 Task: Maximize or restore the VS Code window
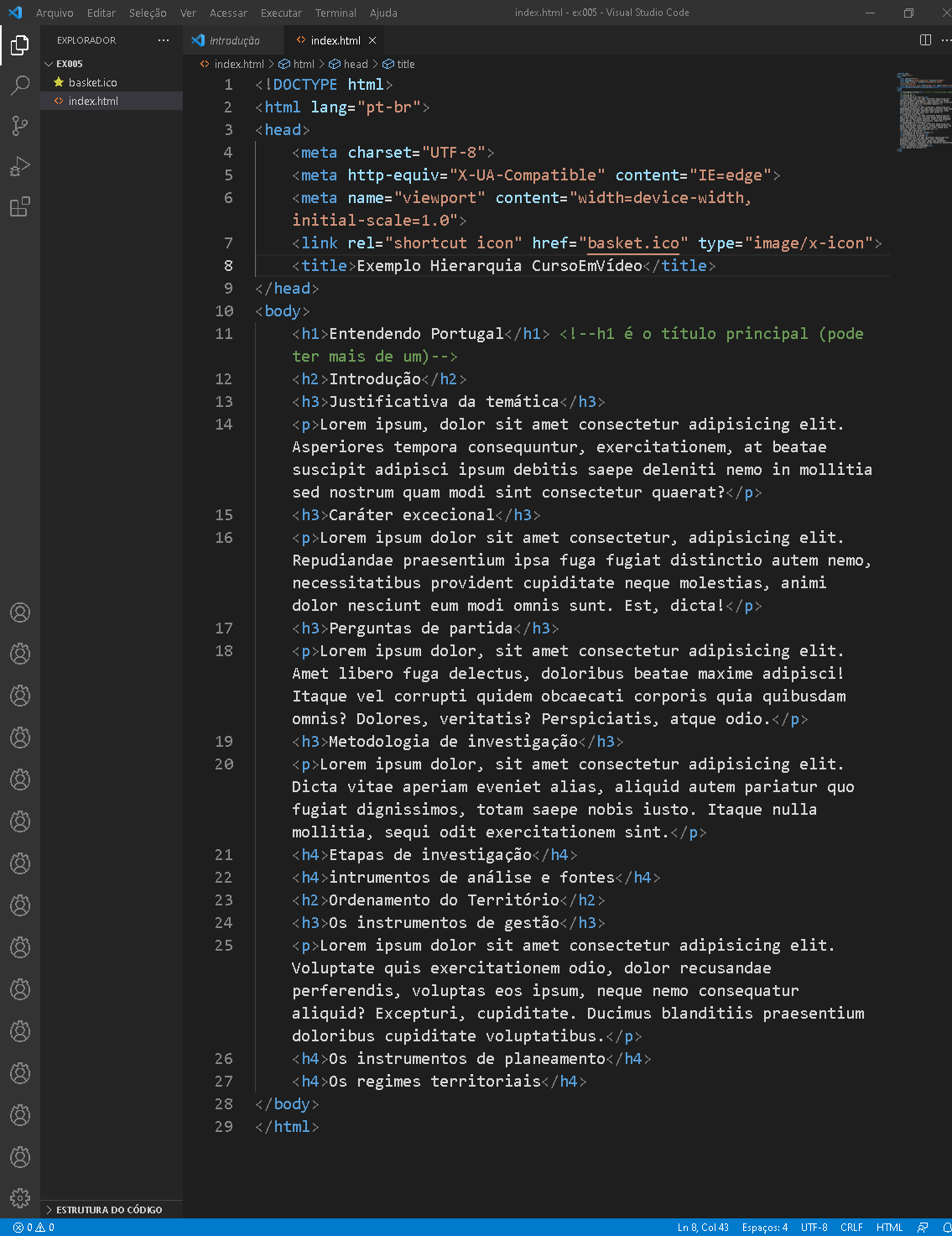click(x=908, y=13)
